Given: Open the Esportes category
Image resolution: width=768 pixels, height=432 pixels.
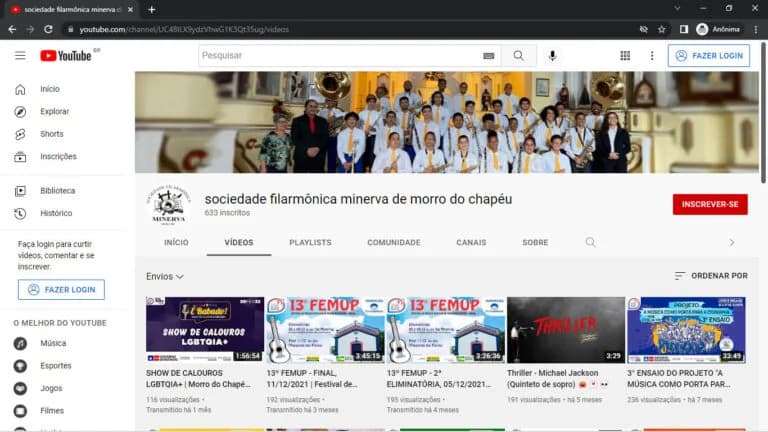Looking at the screenshot, I should click(x=55, y=366).
